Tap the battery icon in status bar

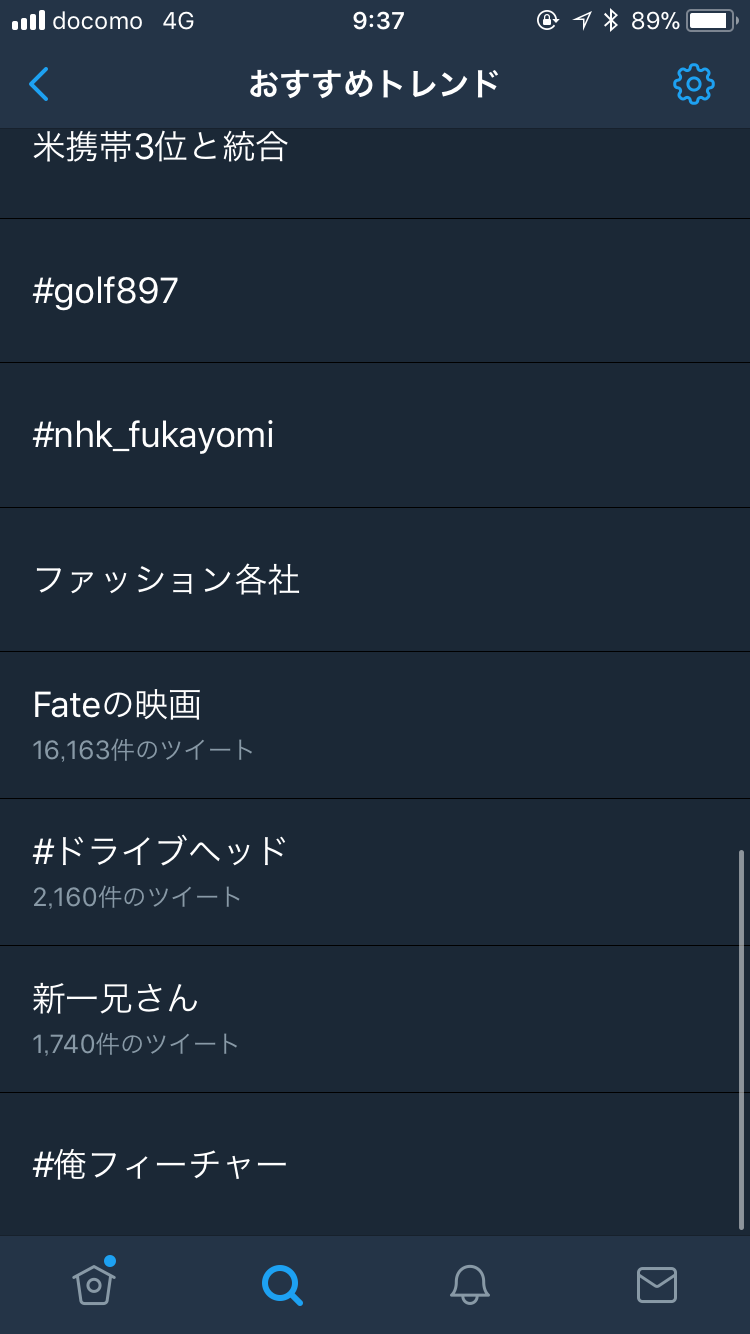click(x=712, y=21)
